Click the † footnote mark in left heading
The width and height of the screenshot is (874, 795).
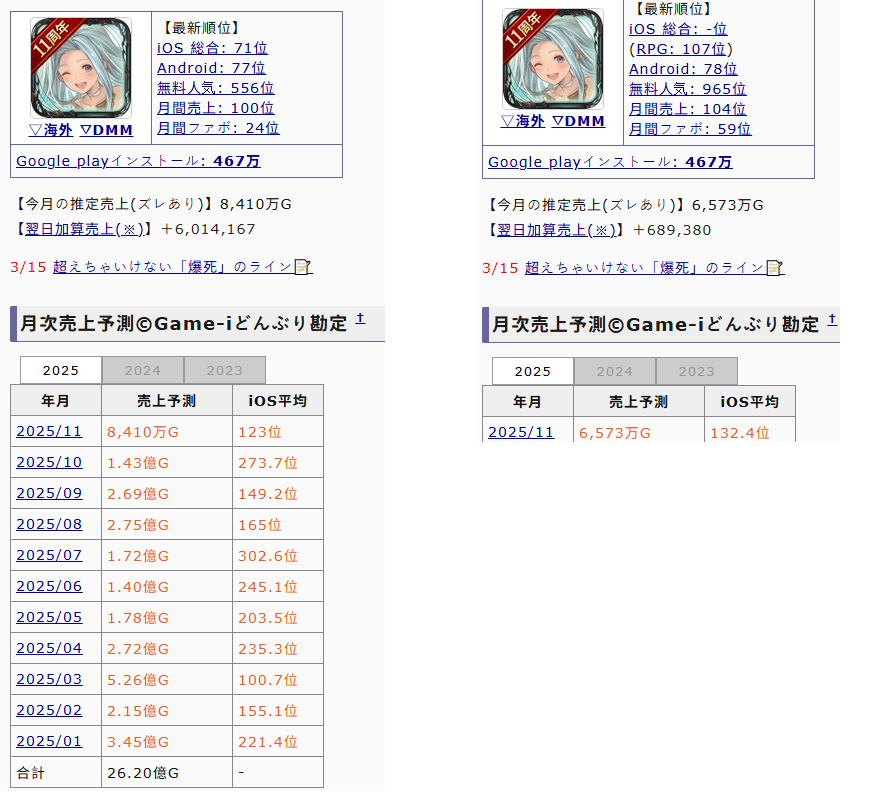(x=360, y=318)
